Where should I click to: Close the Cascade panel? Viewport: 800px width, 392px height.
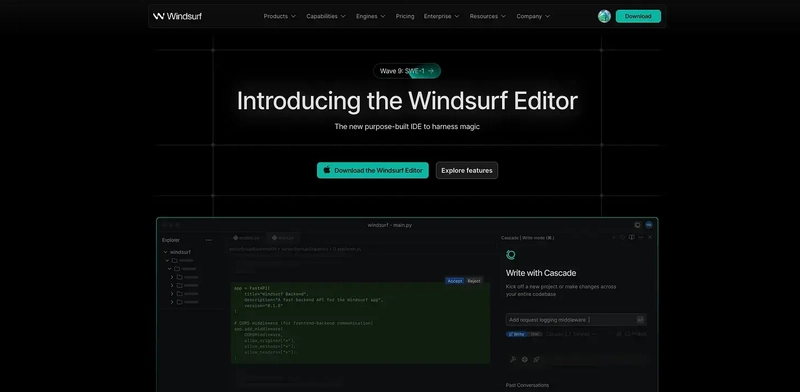(649, 237)
